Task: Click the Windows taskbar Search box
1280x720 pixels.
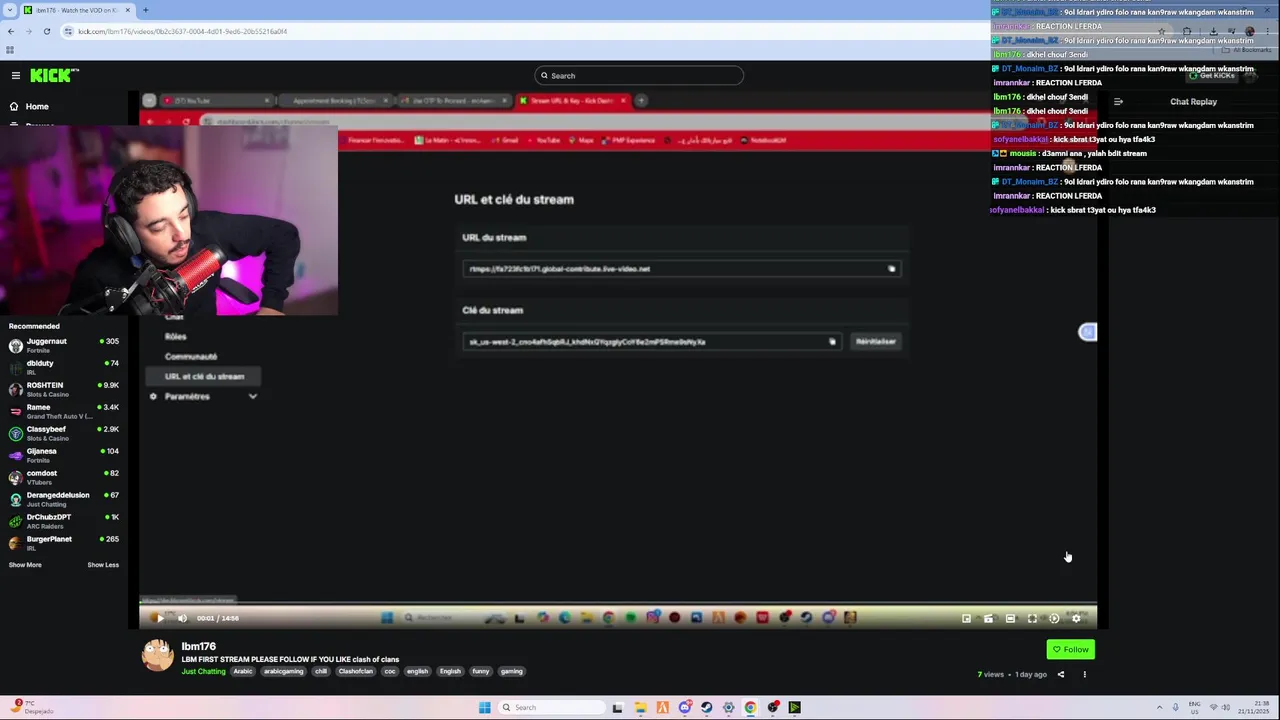Action: pos(550,707)
